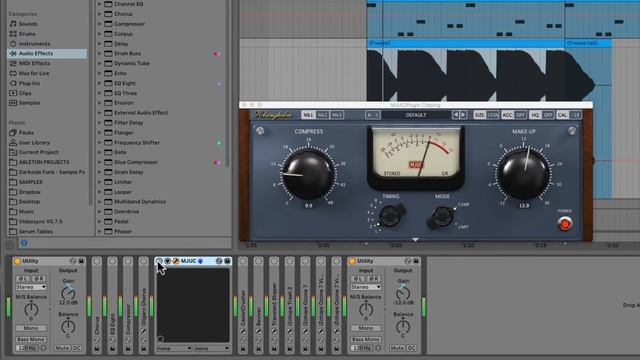The height and width of the screenshot is (360, 640).
Task: Open the Plug-Ins category icon
Action: click(13, 83)
